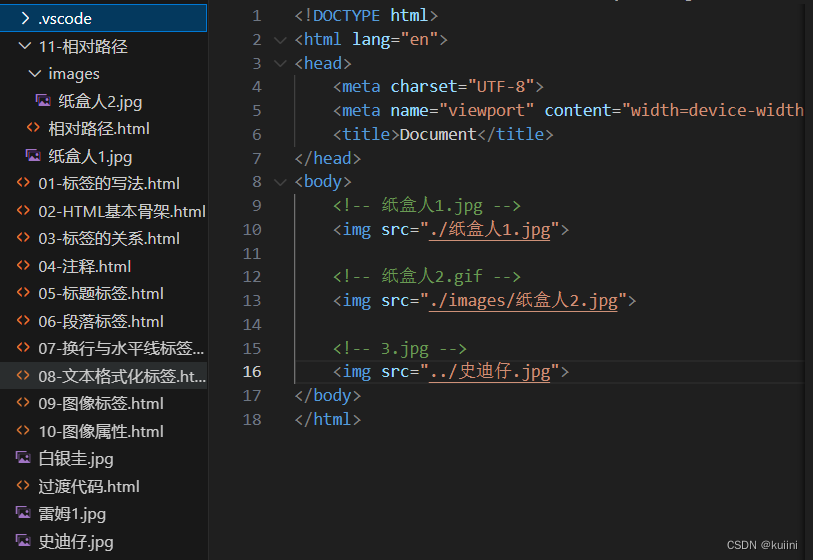Click the 纸盒人1.jpg comment on line 9
Image resolution: width=813 pixels, height=560 pixels.
(427, 206)
